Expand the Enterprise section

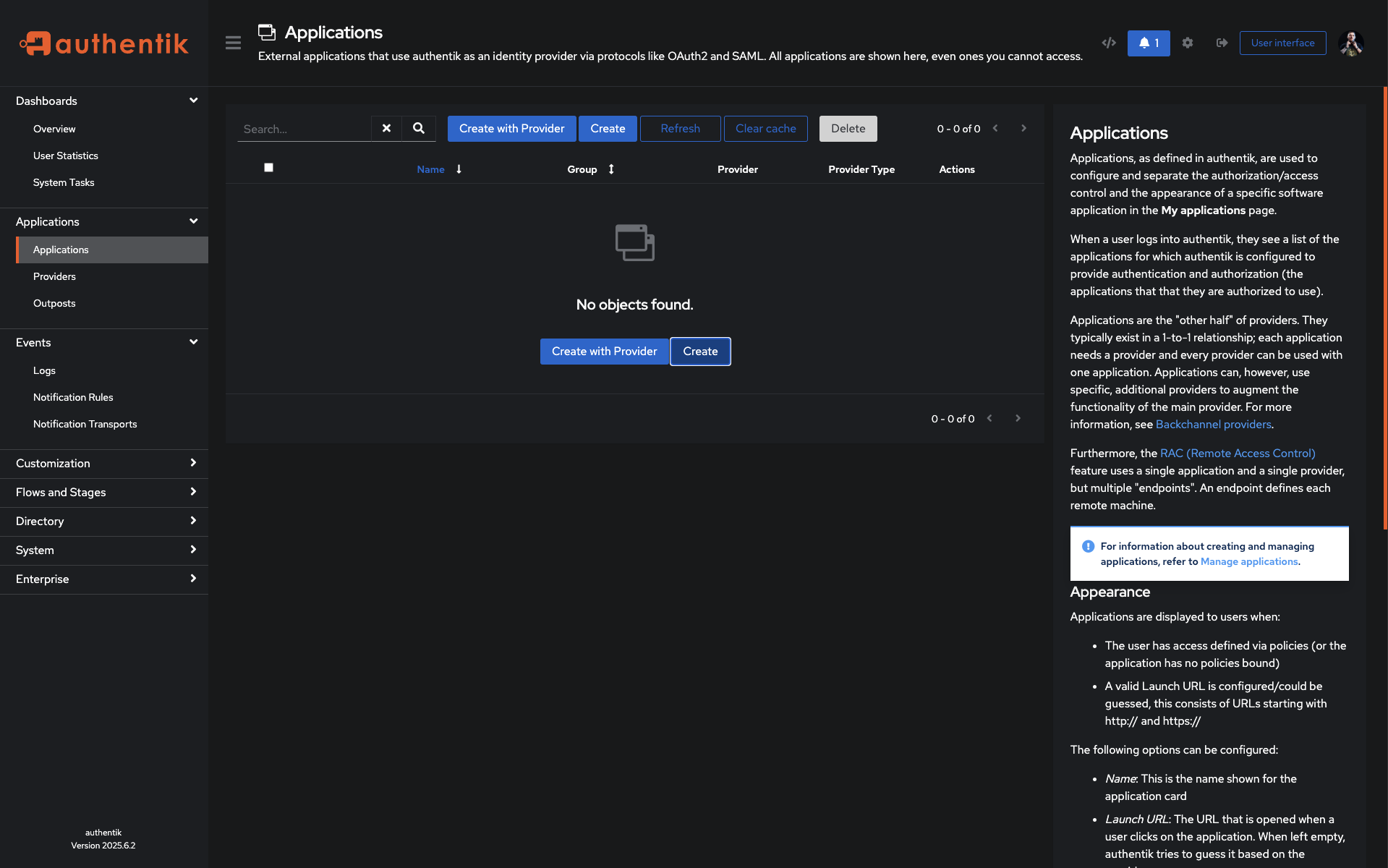pos(104,579)
